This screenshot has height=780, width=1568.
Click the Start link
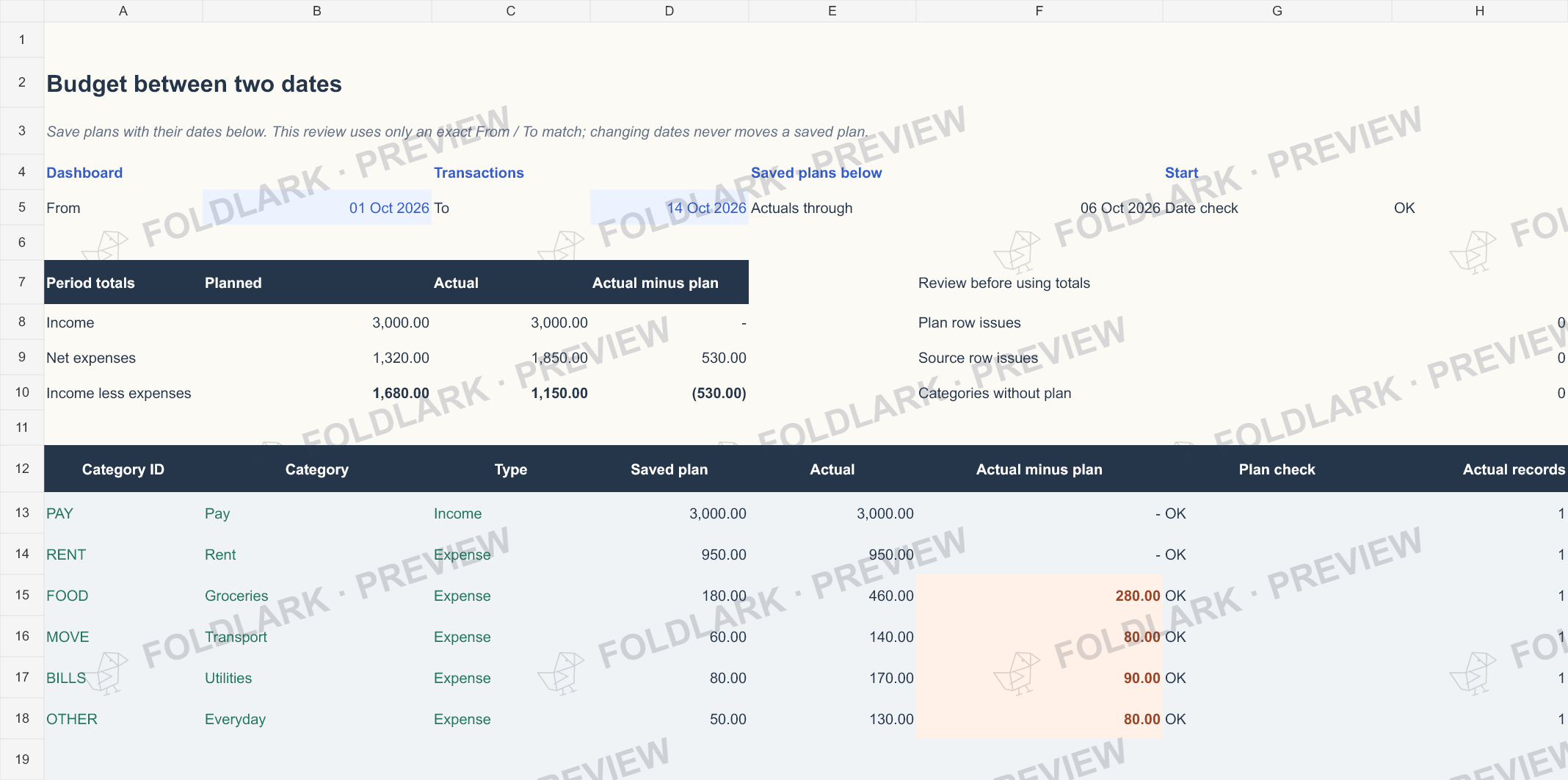pos(1181,173)
